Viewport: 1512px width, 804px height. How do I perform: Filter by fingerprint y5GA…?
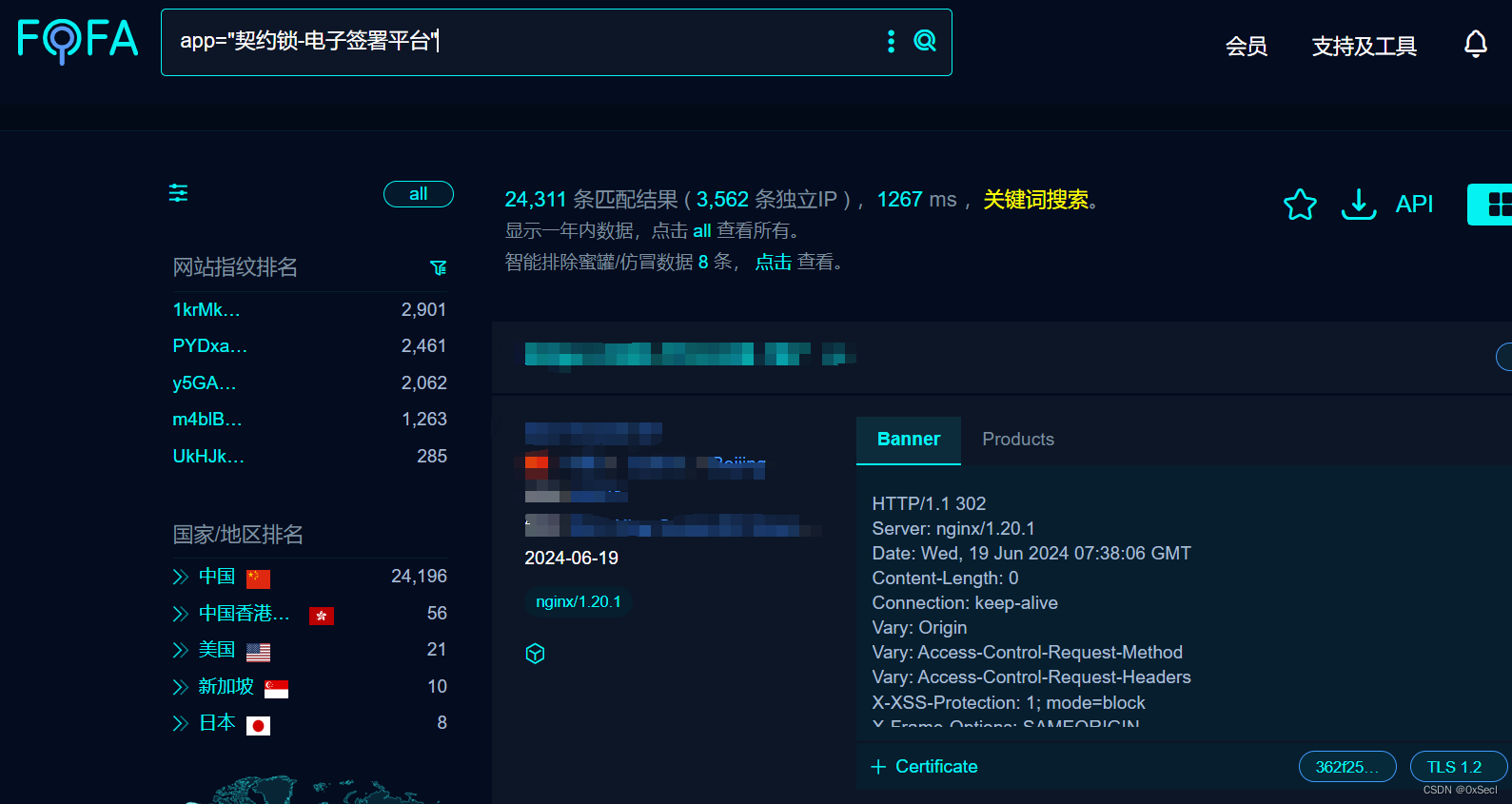click(205, 383)
